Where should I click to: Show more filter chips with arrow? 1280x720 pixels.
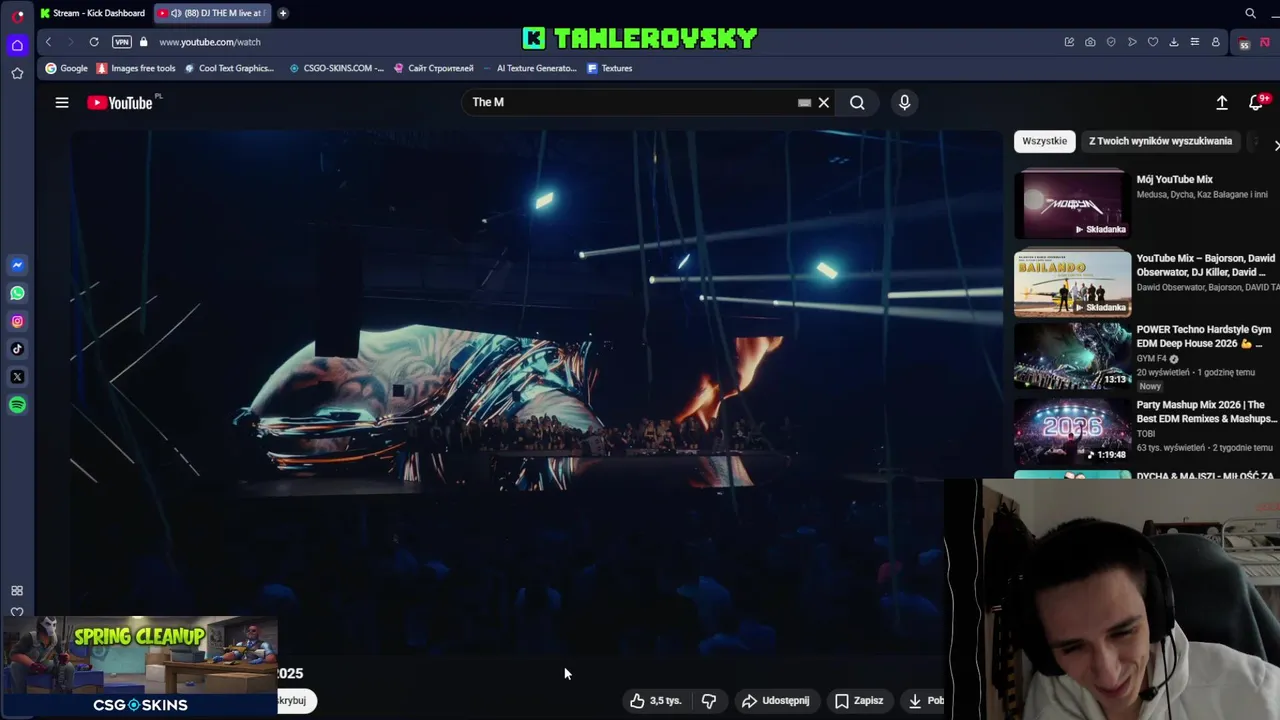click(x=1276, y=146)
